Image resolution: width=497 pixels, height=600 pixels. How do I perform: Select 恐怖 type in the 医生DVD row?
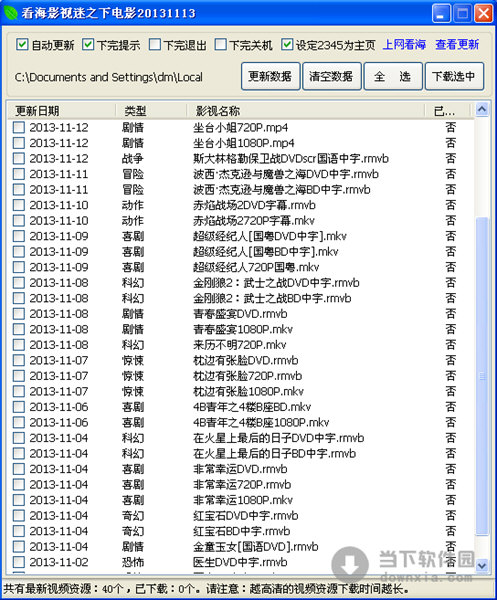(133, 562)
